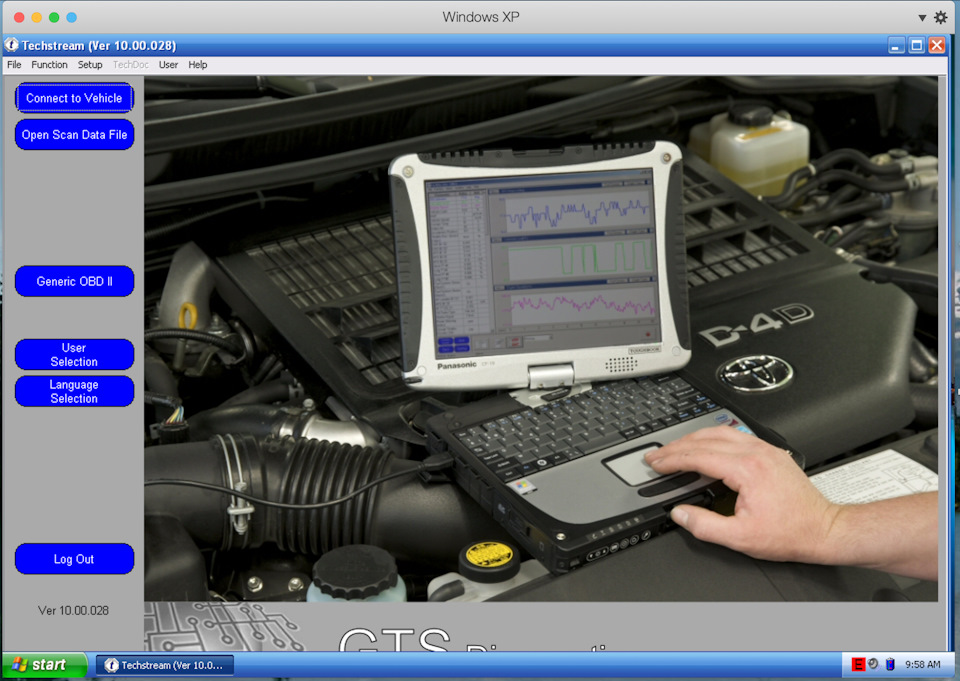Click the Log Out button
This screenshot has width=960, height=681.
tap(74, 559)
